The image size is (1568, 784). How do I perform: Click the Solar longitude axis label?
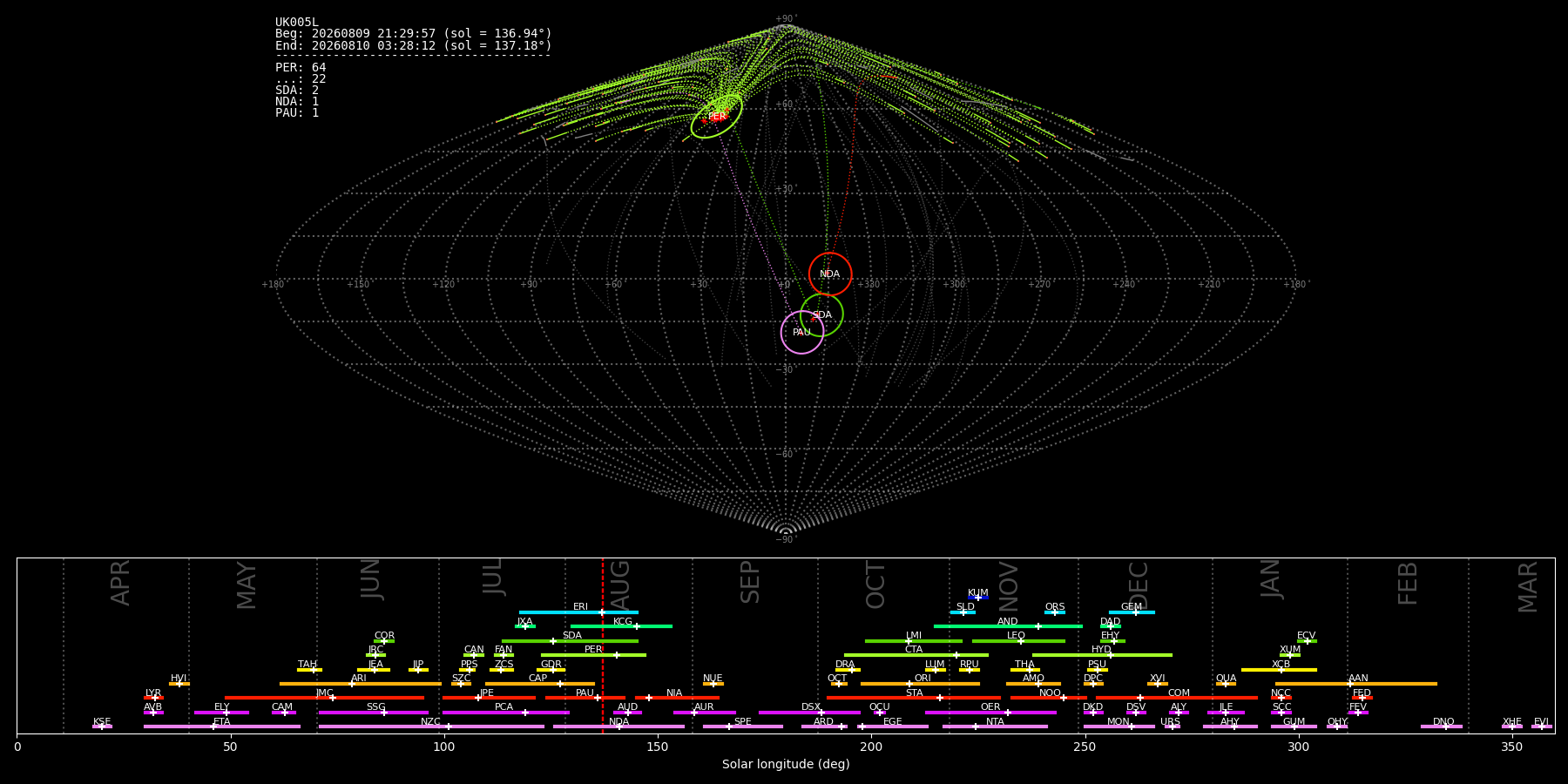tap(786, 764)
